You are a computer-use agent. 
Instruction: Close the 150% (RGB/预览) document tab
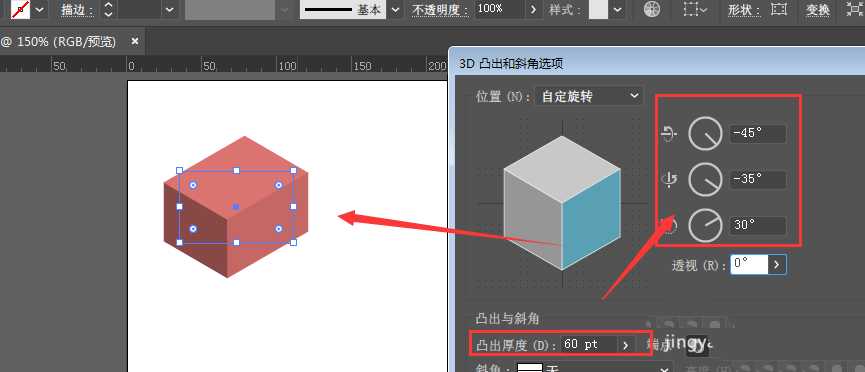point(135,41)
